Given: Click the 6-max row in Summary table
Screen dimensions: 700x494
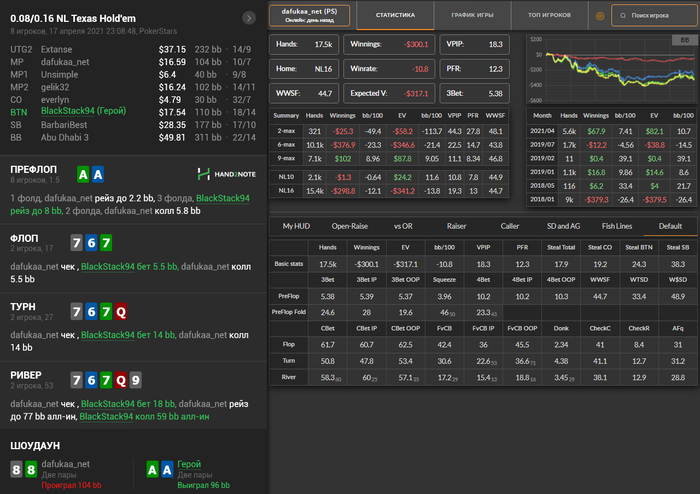Looking at the screenshot, I should [389, 145].
